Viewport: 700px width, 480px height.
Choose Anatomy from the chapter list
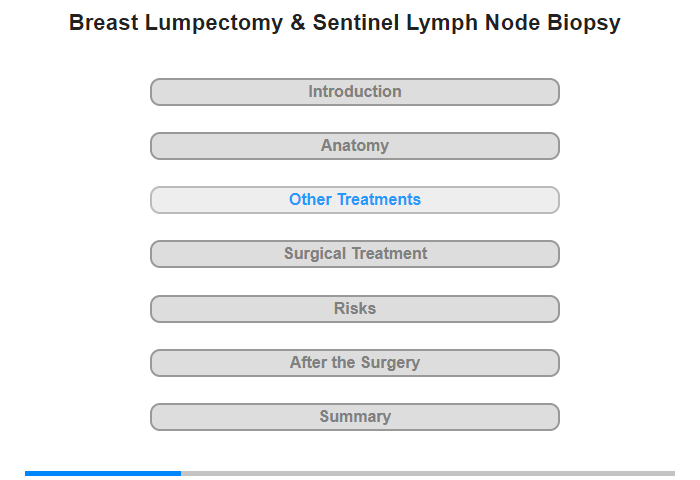[x=354, y=146]
